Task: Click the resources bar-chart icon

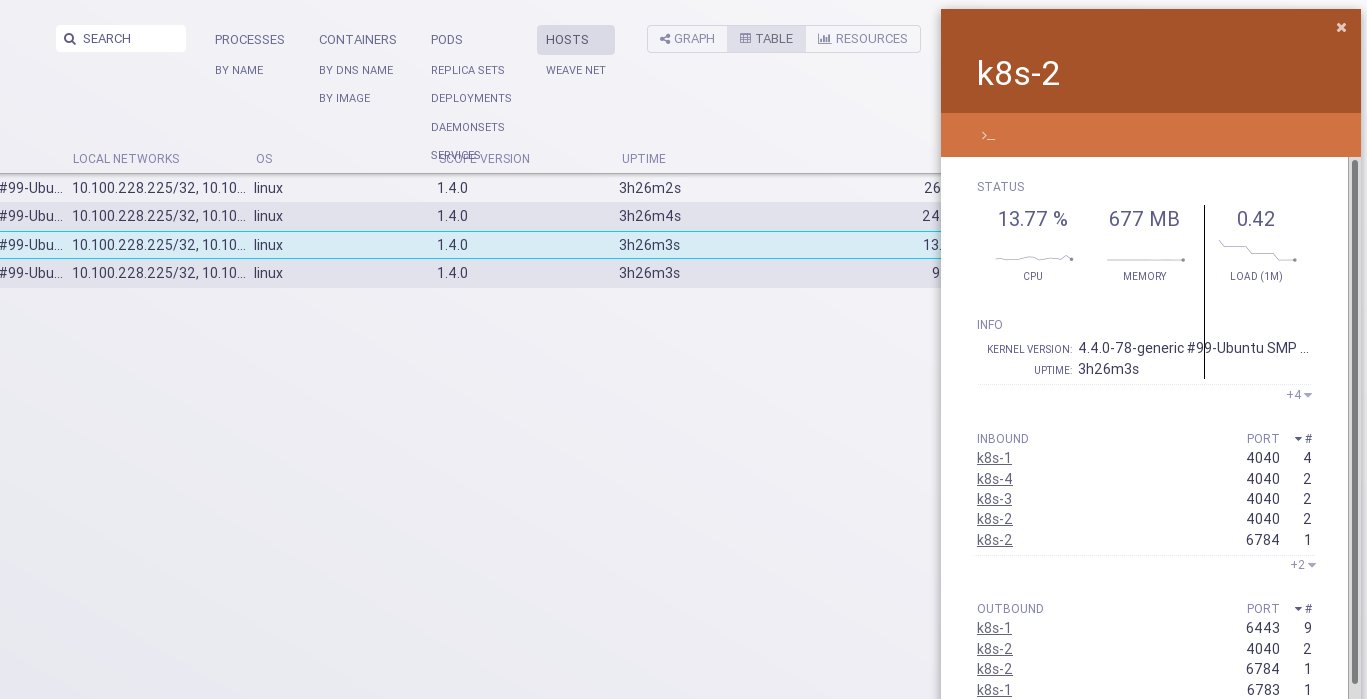Action: pyautogui.click(x=824, y=39)
